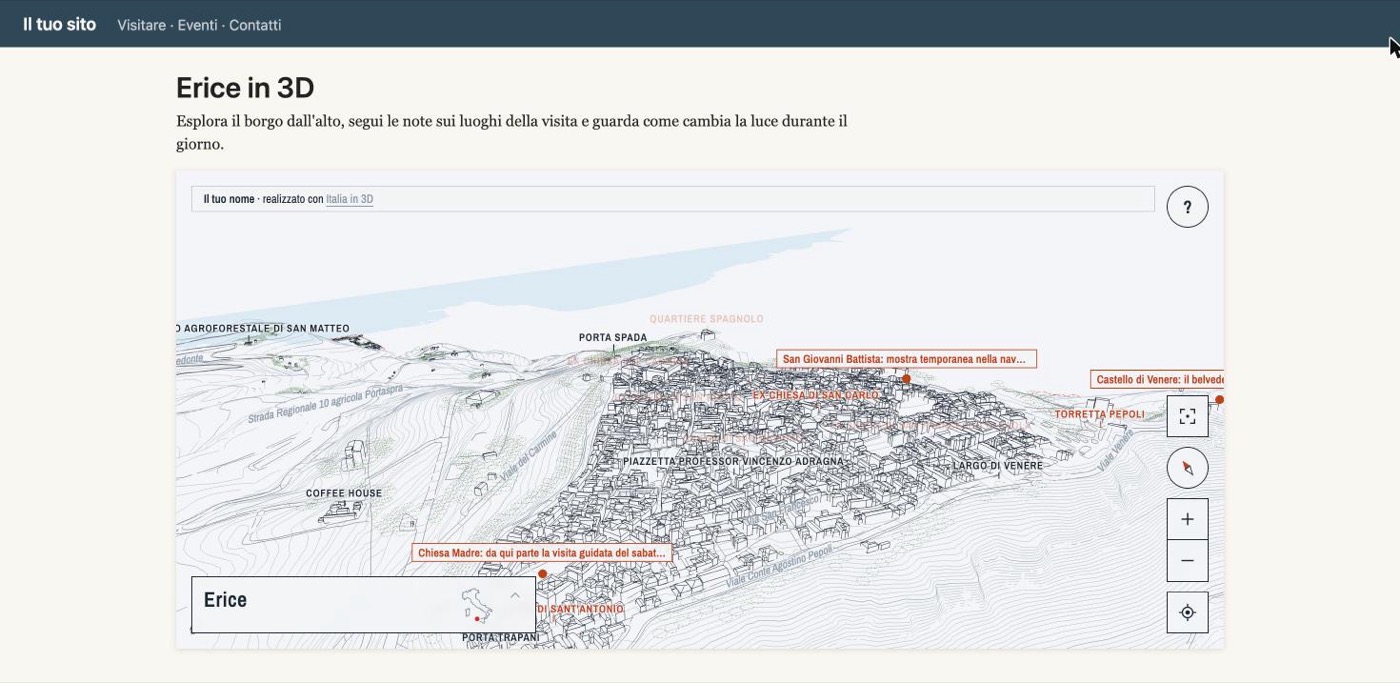Screen dimensions: 1400x683
Task: Open the Chiesa Madre note label
Action: (541, 553)
